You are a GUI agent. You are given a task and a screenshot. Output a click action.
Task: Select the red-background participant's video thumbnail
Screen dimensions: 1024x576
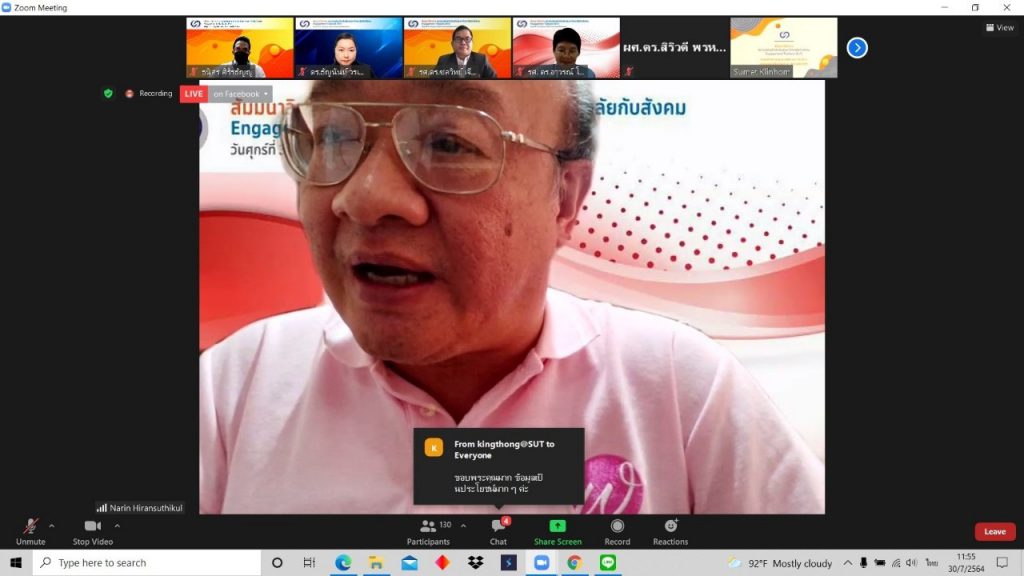pos(566,48)
